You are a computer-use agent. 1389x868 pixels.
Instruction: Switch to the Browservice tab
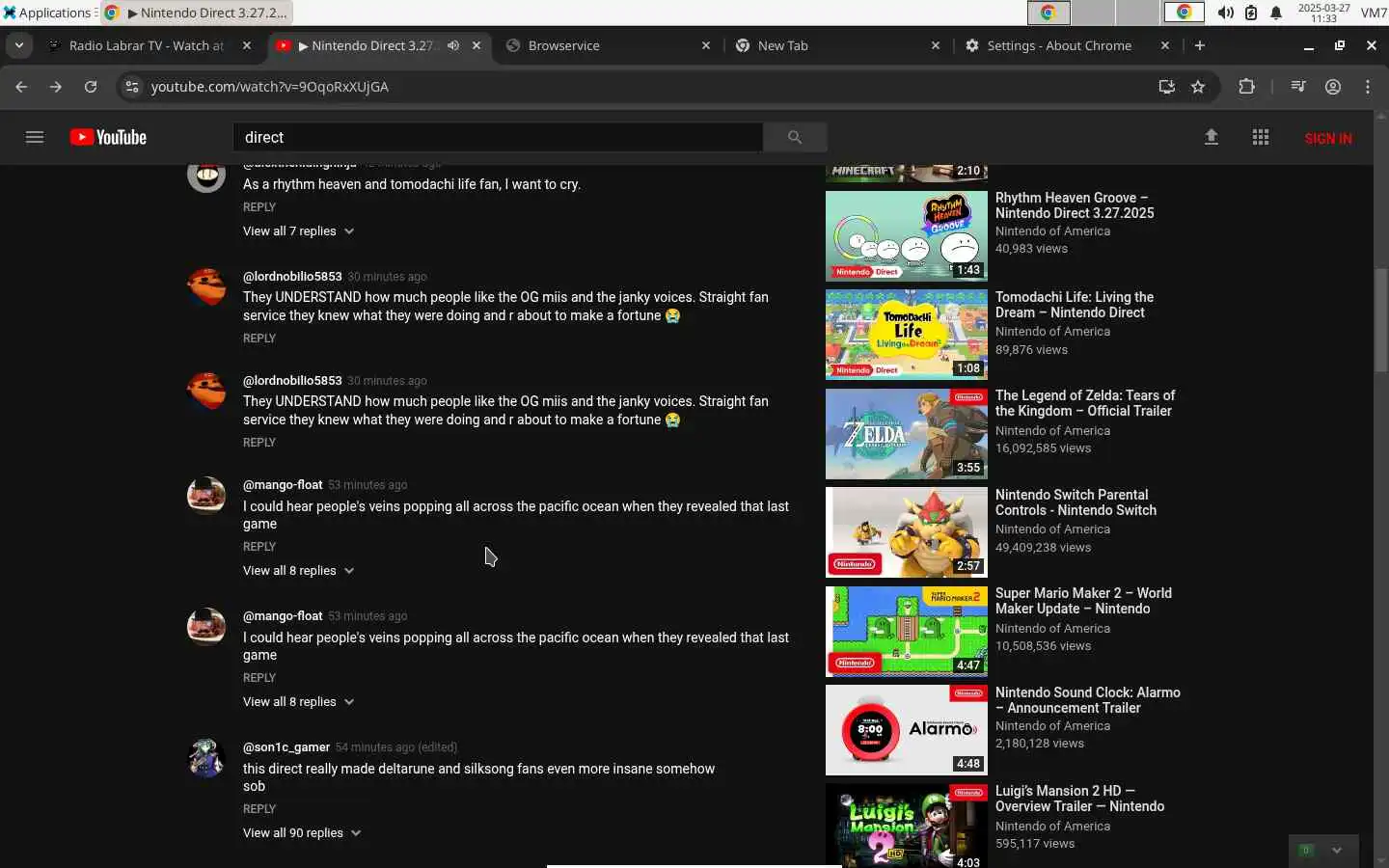pos(608,45)
